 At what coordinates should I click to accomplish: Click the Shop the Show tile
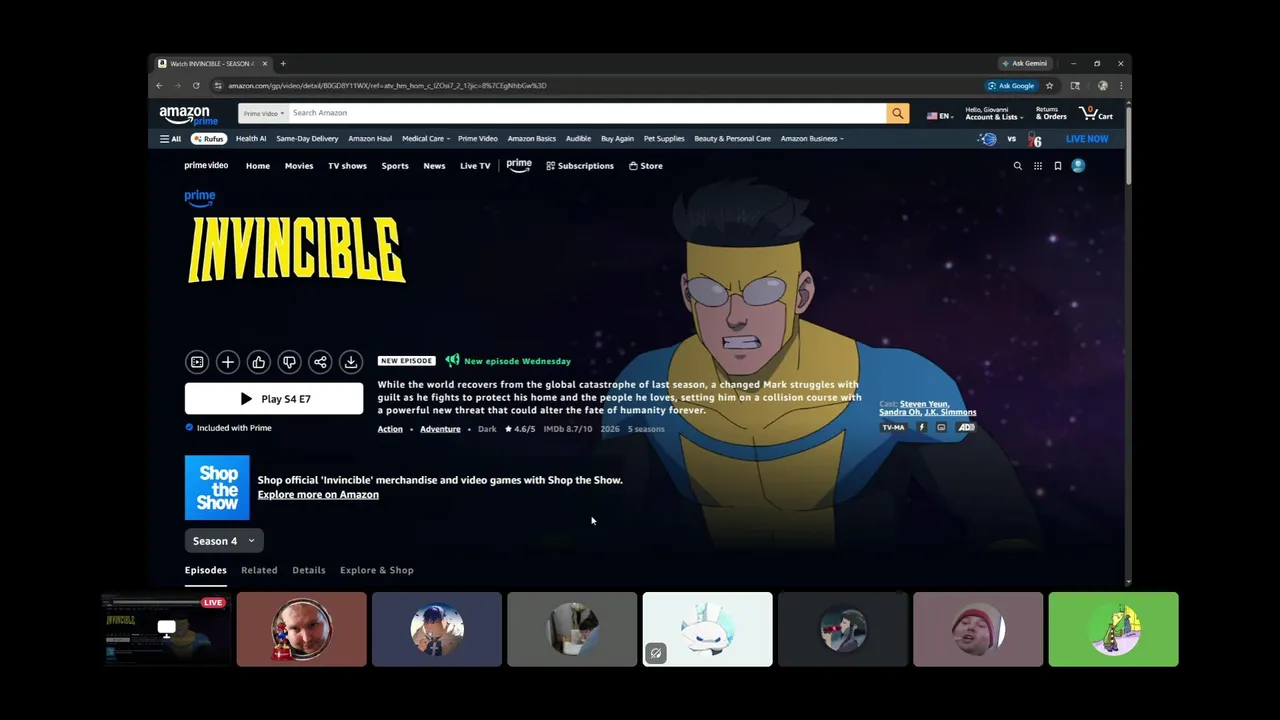pyautogui.click(x=217, y=488)
